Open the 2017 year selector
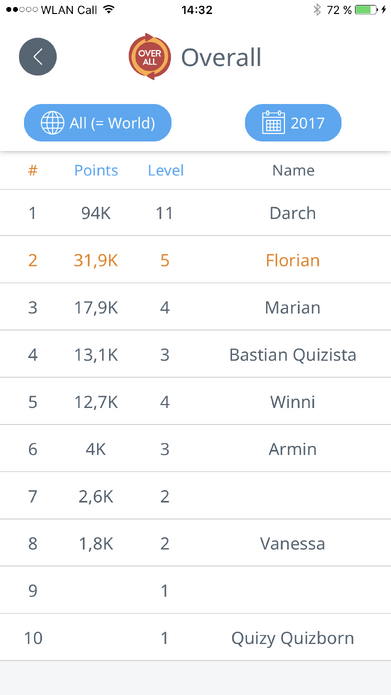The image size is (391, 695). [293, 123]
